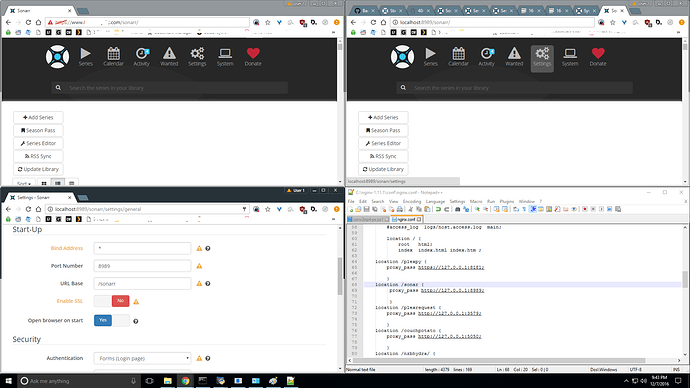Click into the Port Number field

tap(142, 266)
